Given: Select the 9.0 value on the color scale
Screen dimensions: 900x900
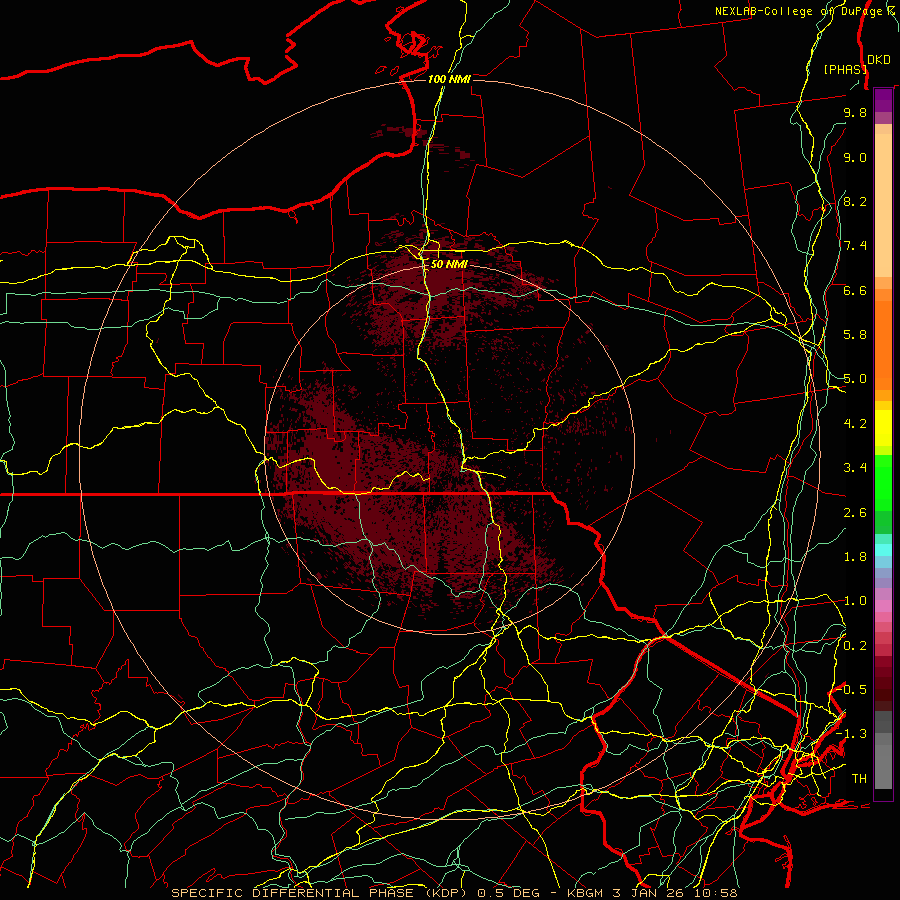Looking at the screenshot, I should click(x=855, y=157).
